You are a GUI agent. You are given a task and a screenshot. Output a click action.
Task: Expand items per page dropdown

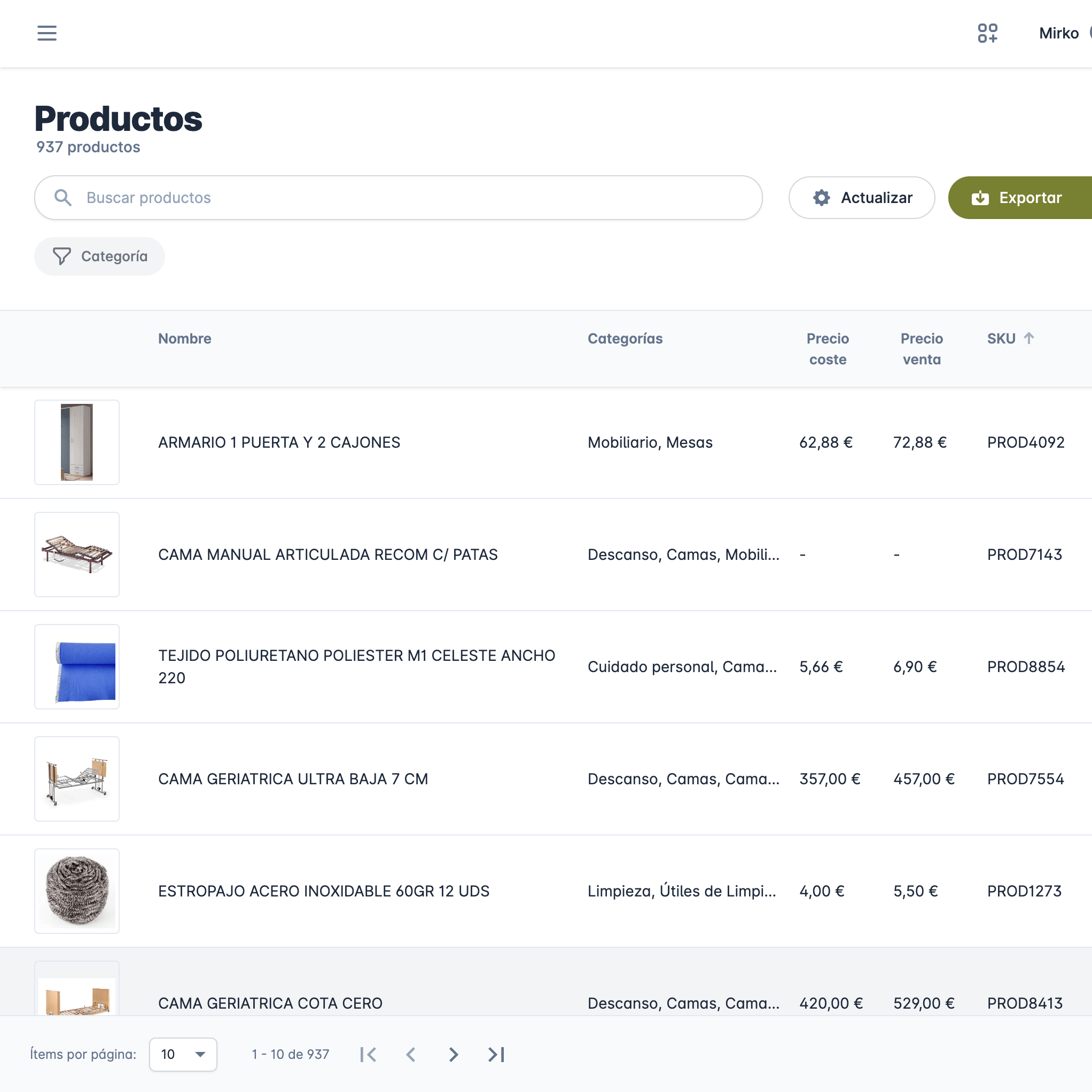(x=183, y=1054)
